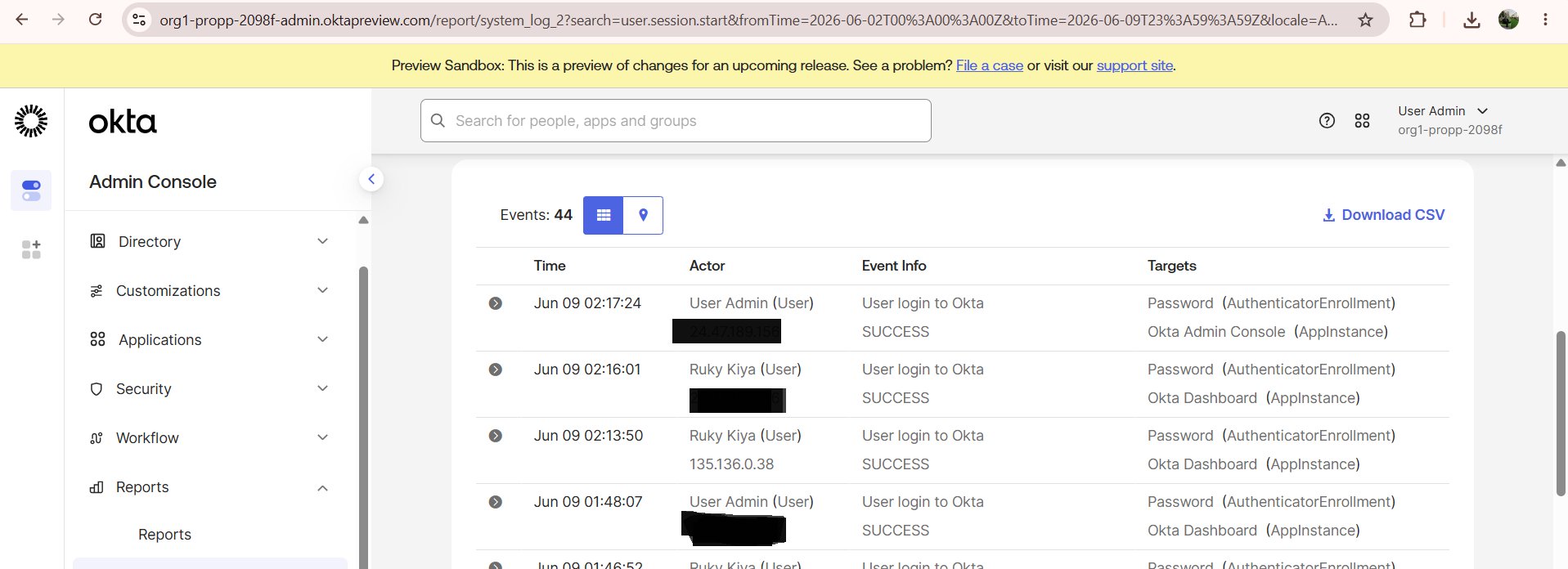Click the Applications grid icon in sidebar
The width and height of the screenshot is (1568, 569).
(x=97, y=339)
